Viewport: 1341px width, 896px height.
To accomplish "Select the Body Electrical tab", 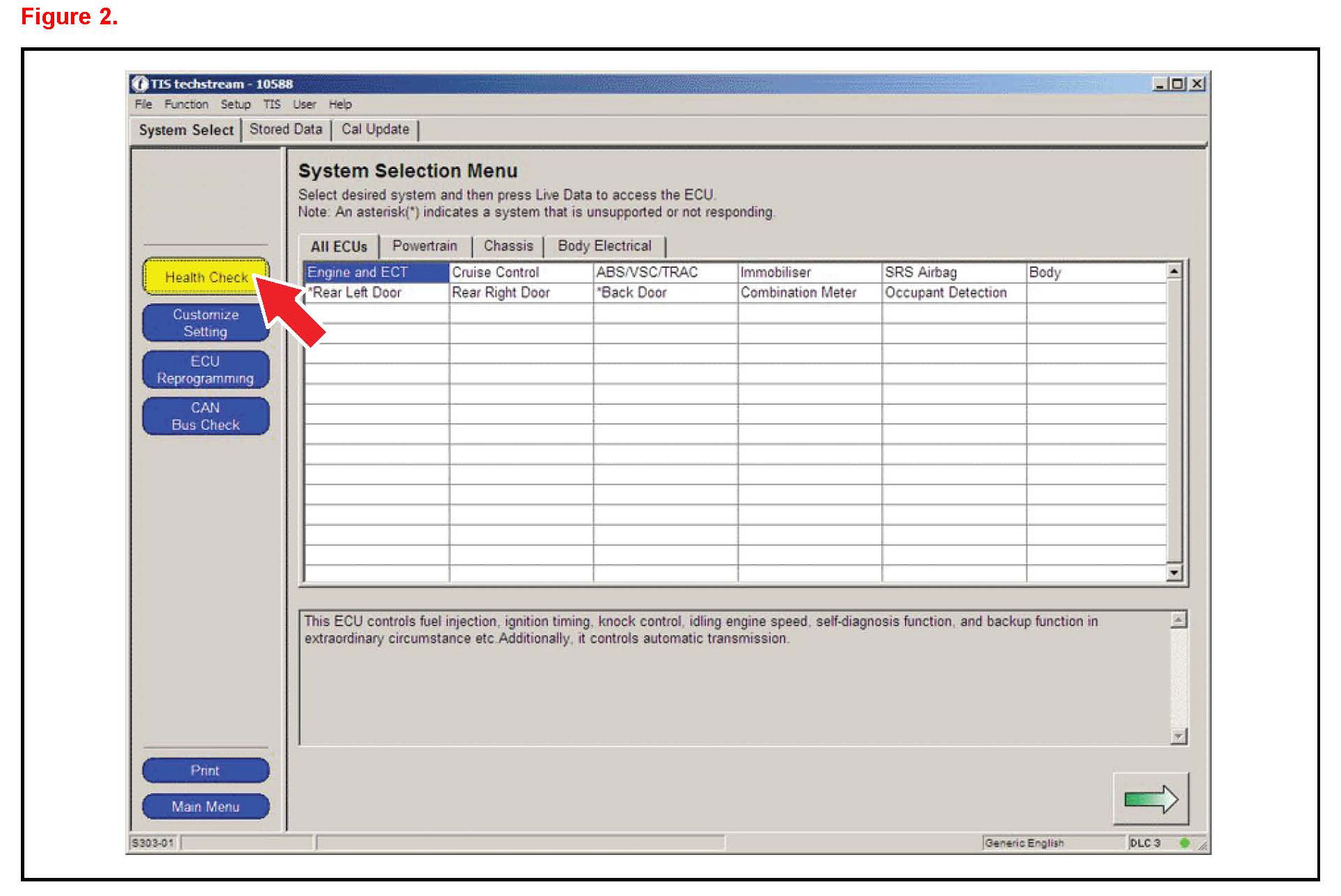I will (x=604, y=246).
